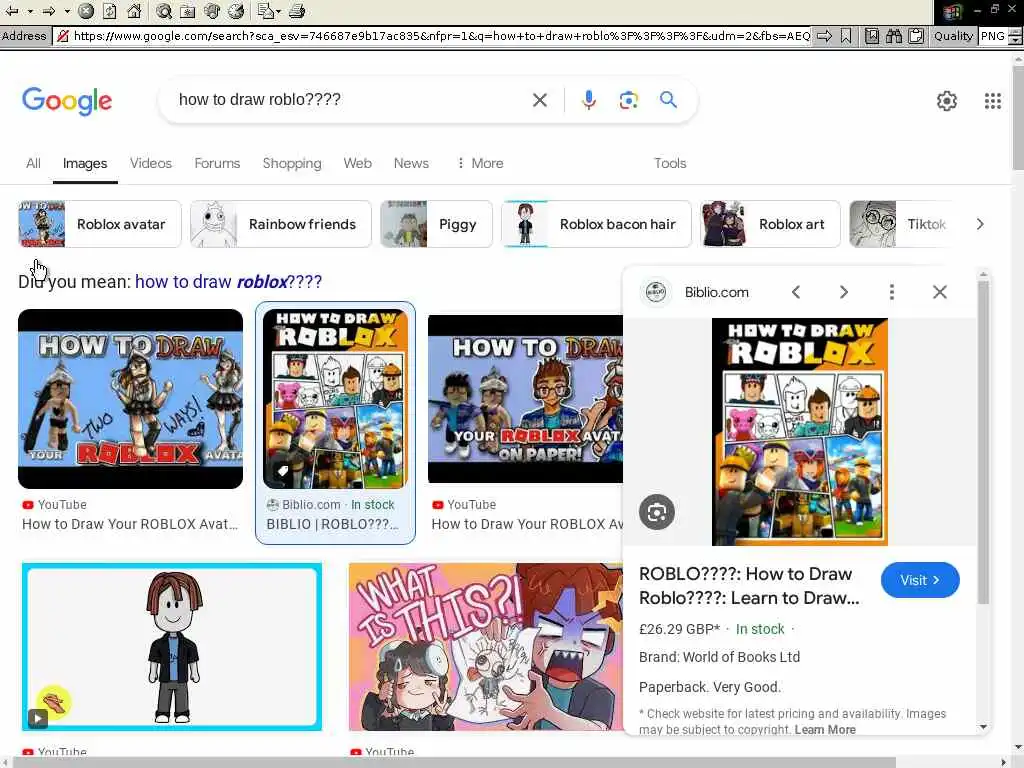Select the Roblox bacon hair chip

(x=596, y=224)
